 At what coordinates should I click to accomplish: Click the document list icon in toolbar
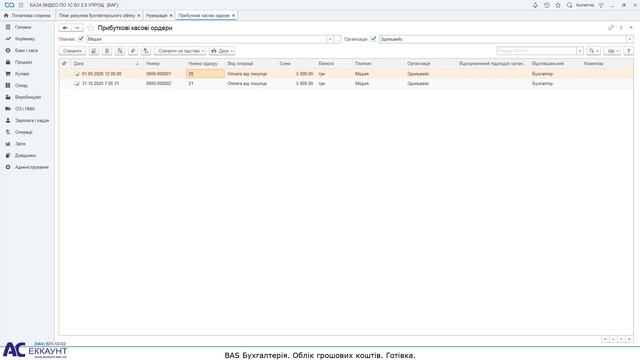107,51
